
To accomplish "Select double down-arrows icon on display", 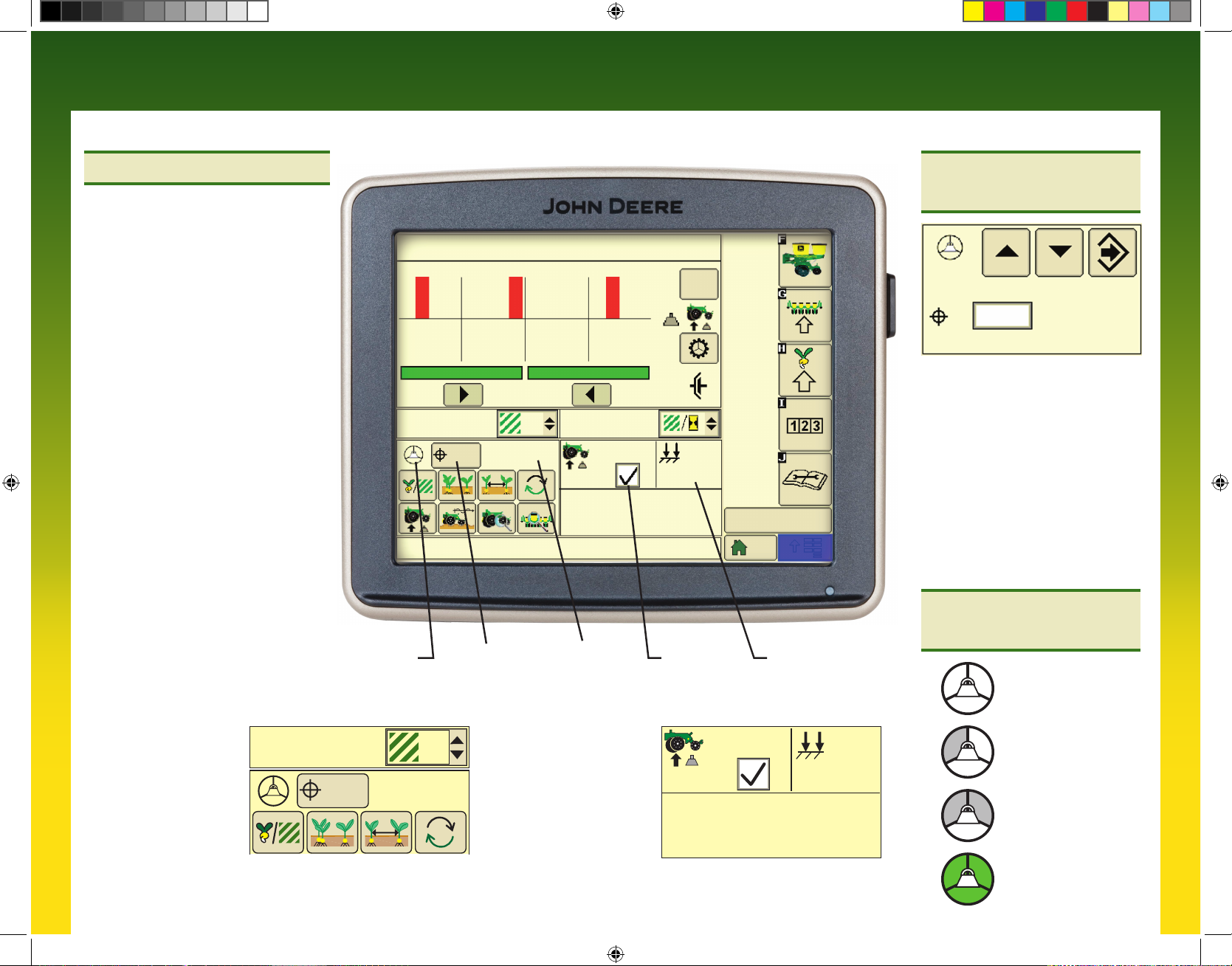I will [670, 452].
